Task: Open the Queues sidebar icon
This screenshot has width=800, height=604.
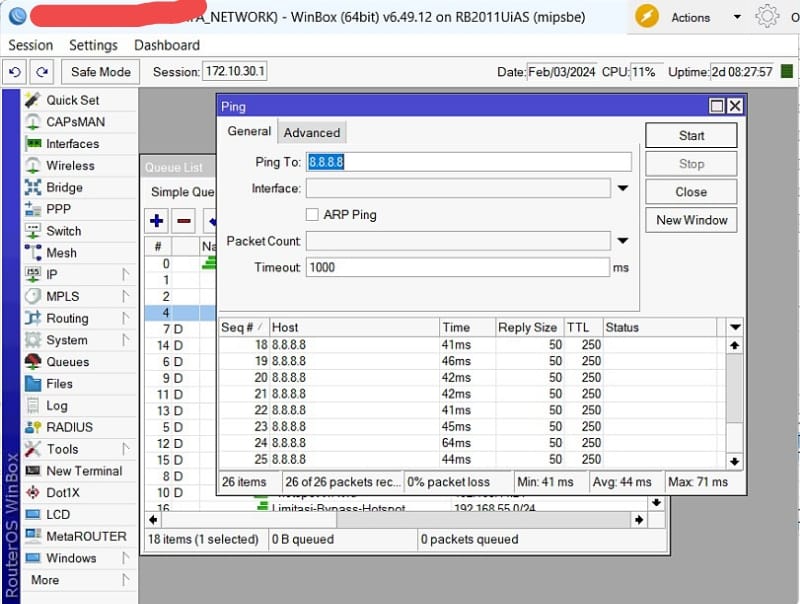Action: tap(33, 362)
